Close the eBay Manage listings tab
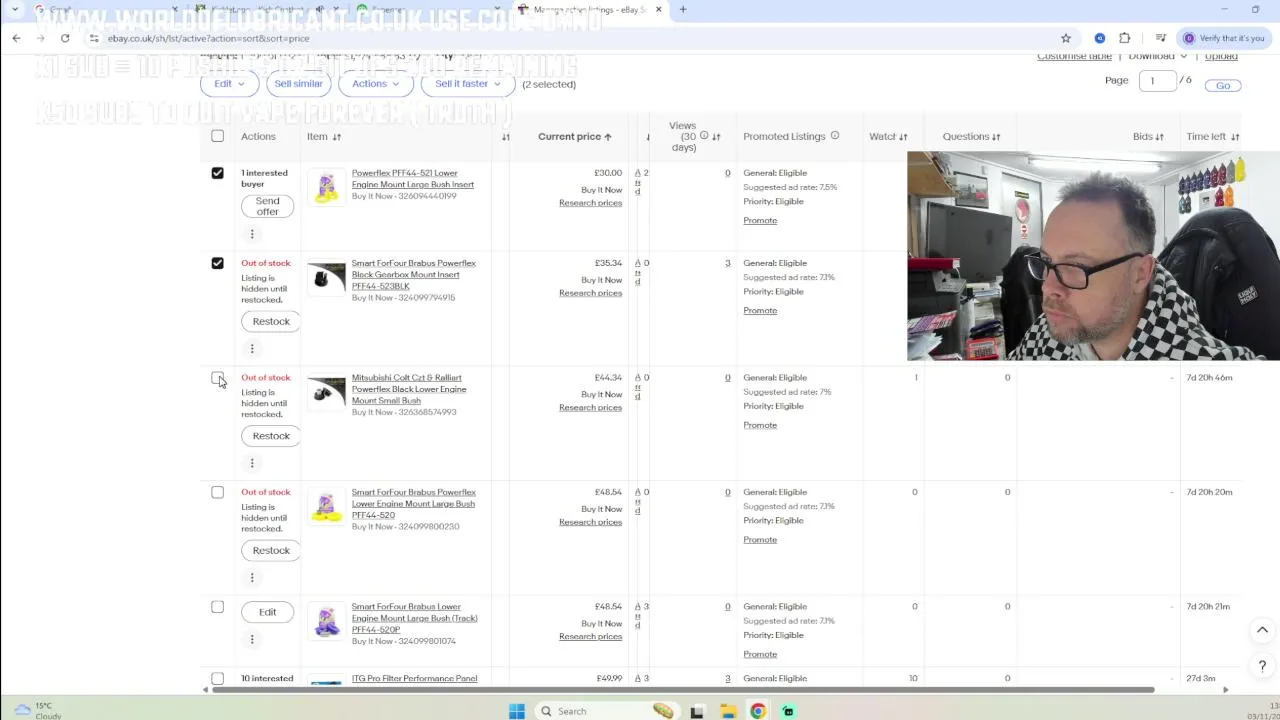This screenshot has height=720, width=1280. coord(658,10)
